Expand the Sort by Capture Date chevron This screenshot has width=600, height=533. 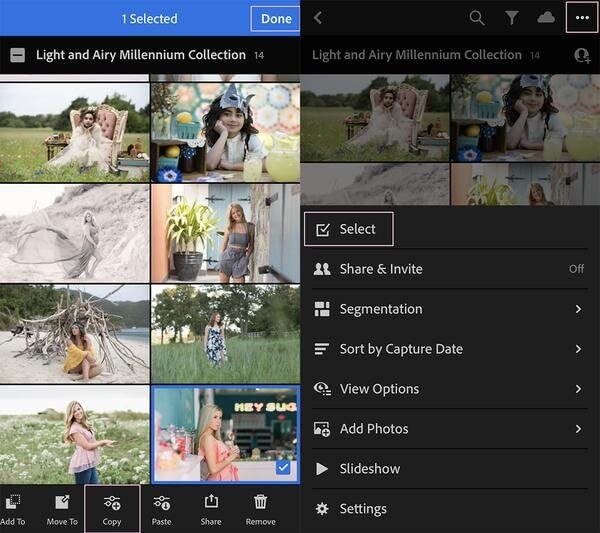pyautogui.click(x=579, y=349)
